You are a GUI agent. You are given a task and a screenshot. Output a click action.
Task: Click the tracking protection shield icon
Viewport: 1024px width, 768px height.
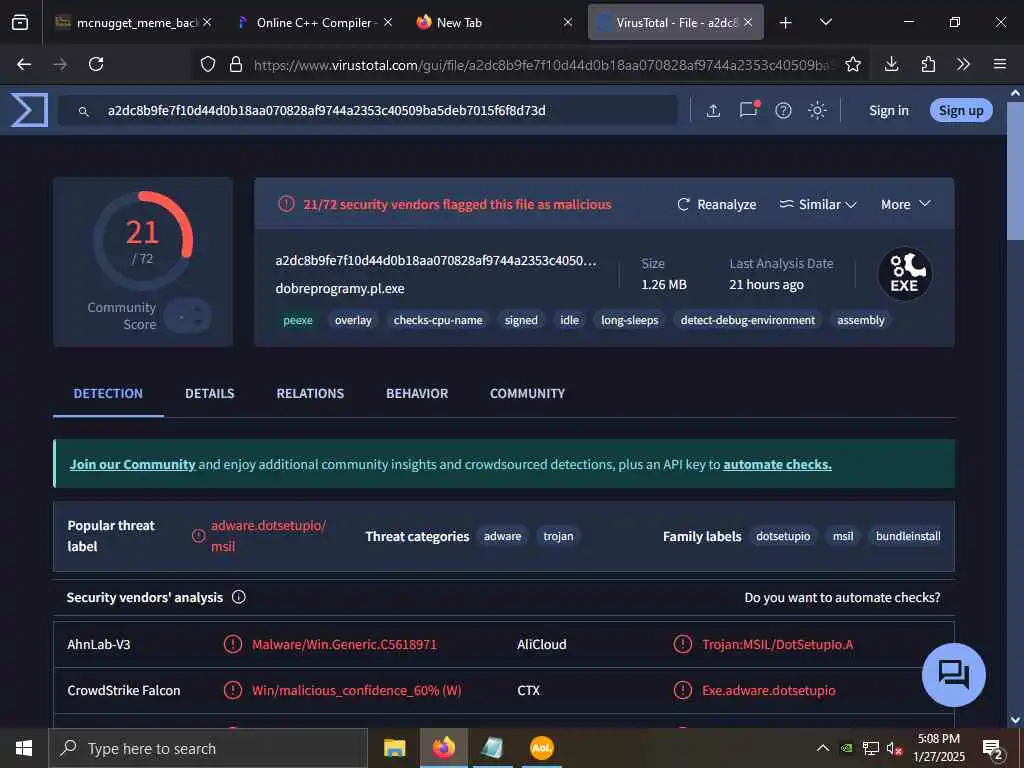pos(208,64)
